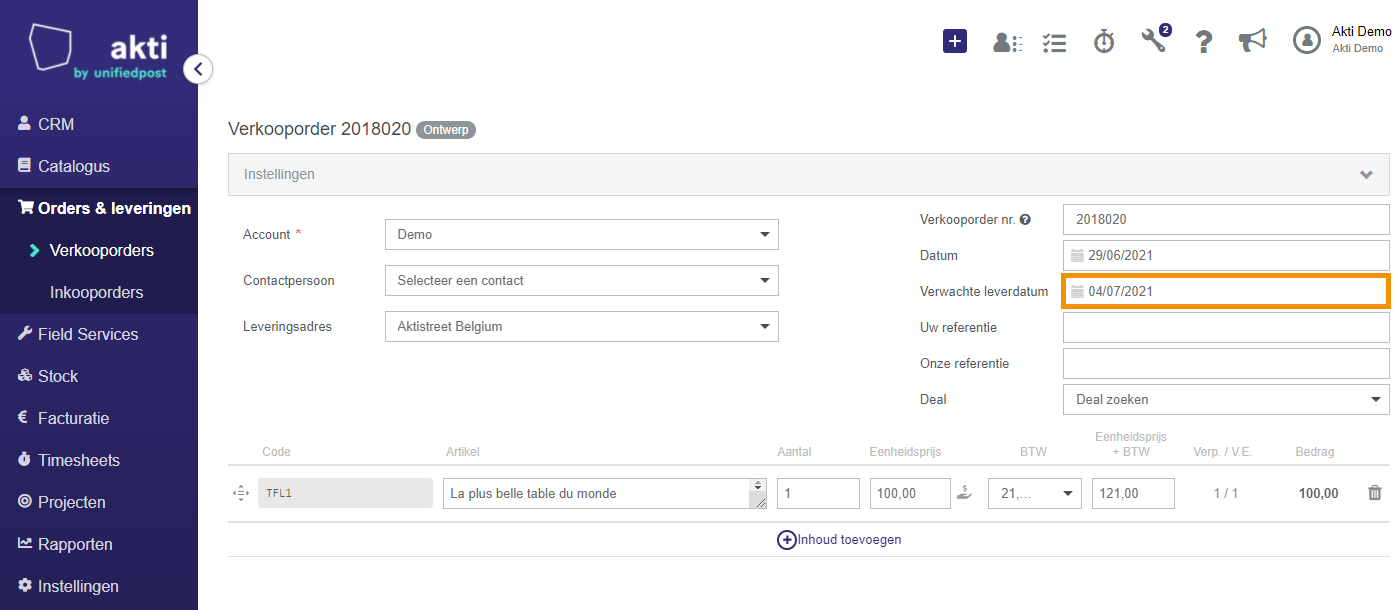Click the Artikel description text area
Screen dimensions: 1400x610
tap(605, 493)
